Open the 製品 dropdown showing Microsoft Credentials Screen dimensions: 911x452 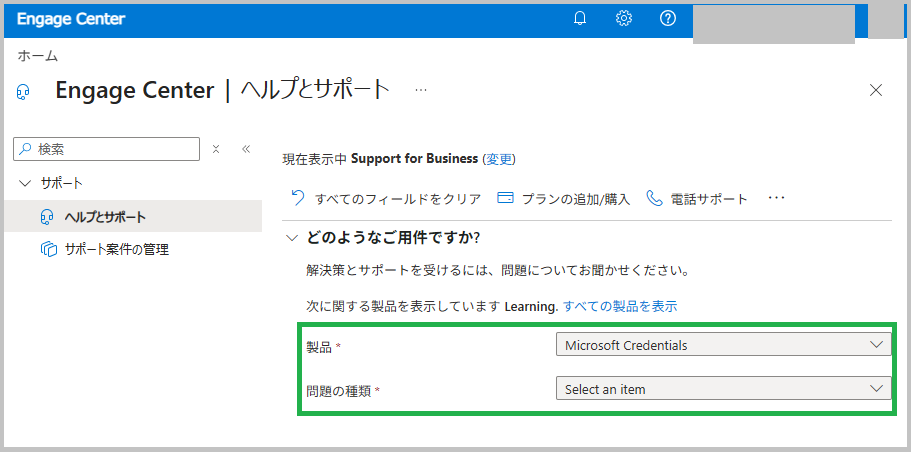click(723, 345)
